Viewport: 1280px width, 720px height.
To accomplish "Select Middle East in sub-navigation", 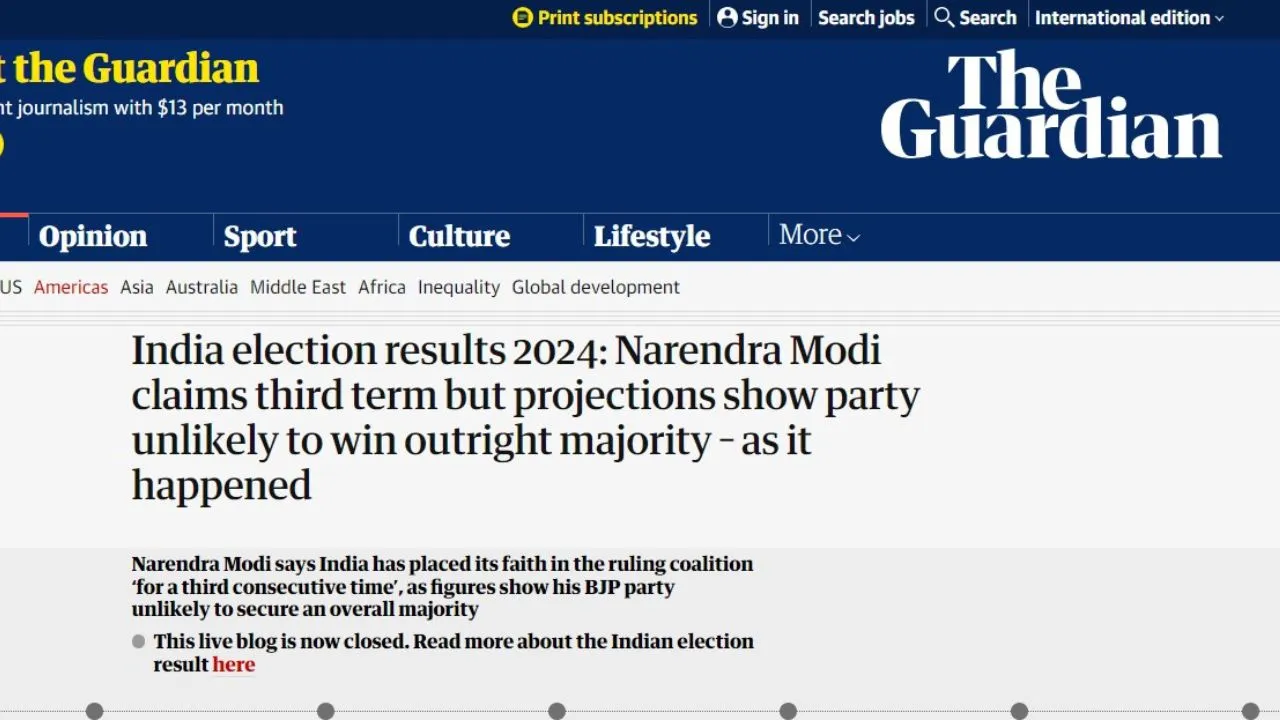I will pos(298,287).
